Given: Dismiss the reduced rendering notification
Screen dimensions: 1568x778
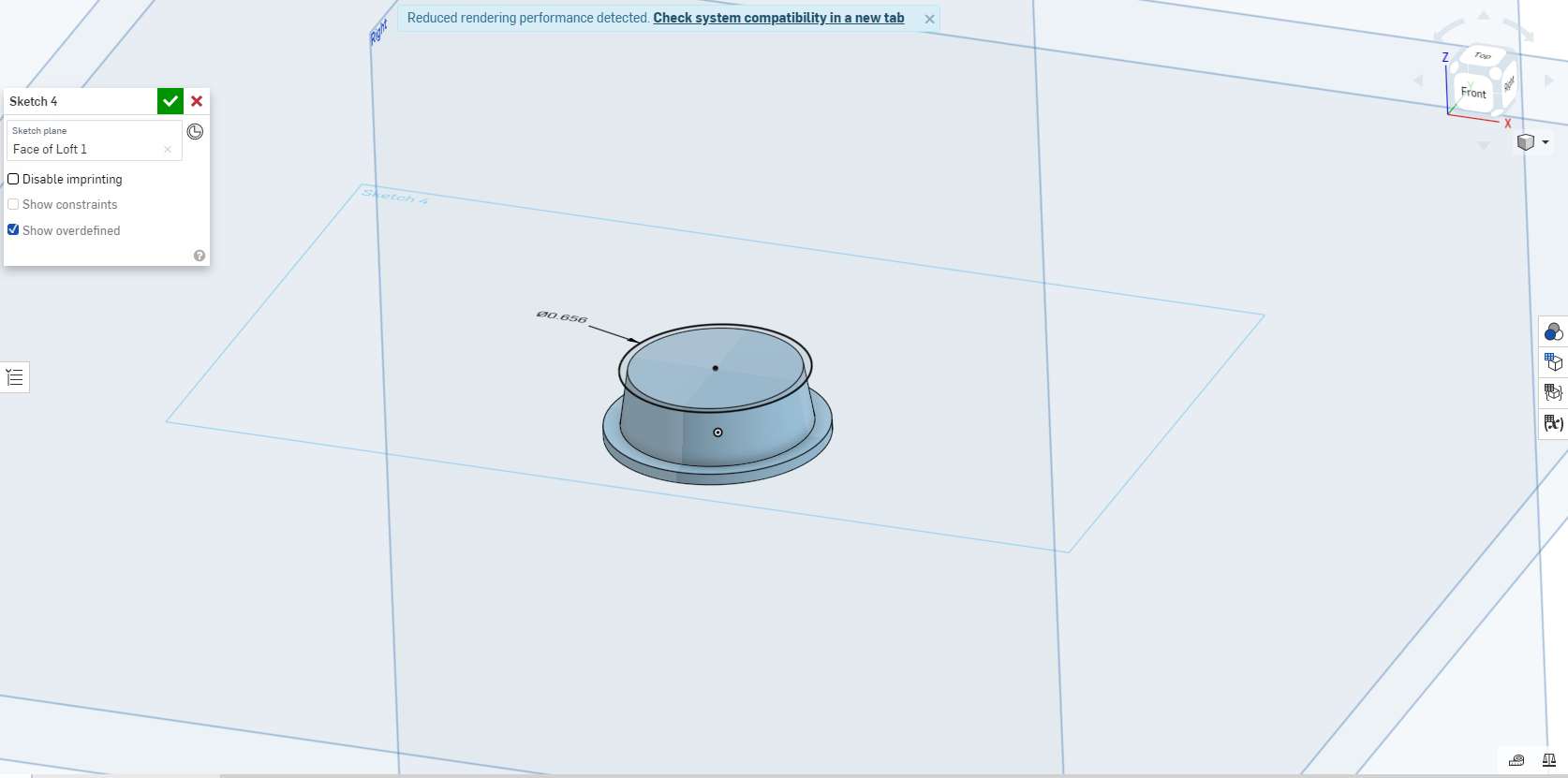Looking at the screenshot, I should [x=929, y=19].
